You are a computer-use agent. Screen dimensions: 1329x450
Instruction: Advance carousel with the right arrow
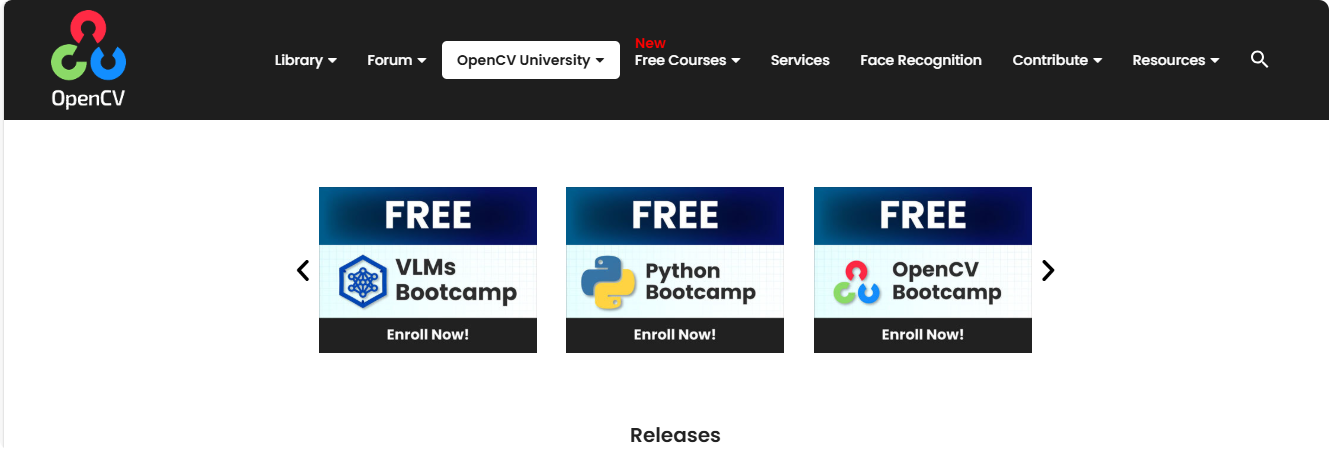[x=1048, y=270]
